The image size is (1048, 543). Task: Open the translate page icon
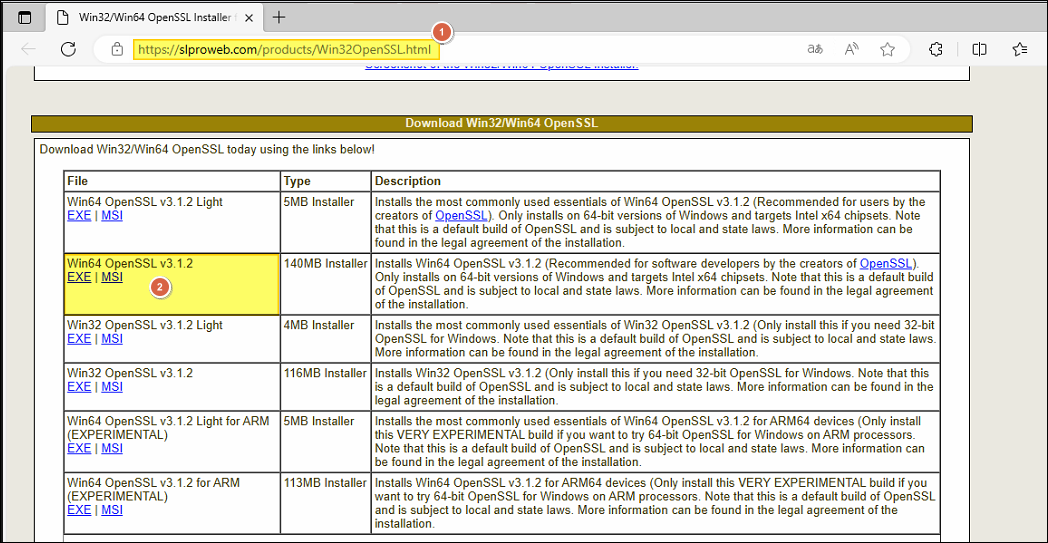(815, 49)
